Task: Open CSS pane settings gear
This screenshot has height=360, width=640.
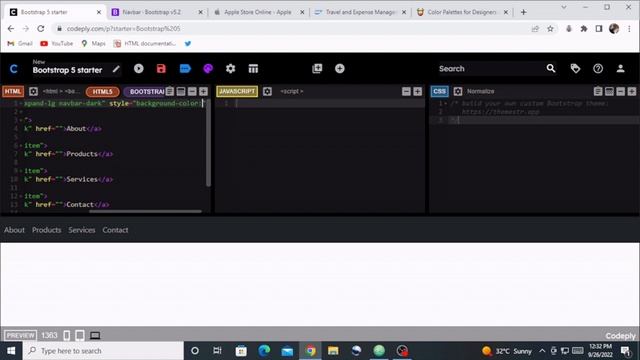Action: click(458, 91)
